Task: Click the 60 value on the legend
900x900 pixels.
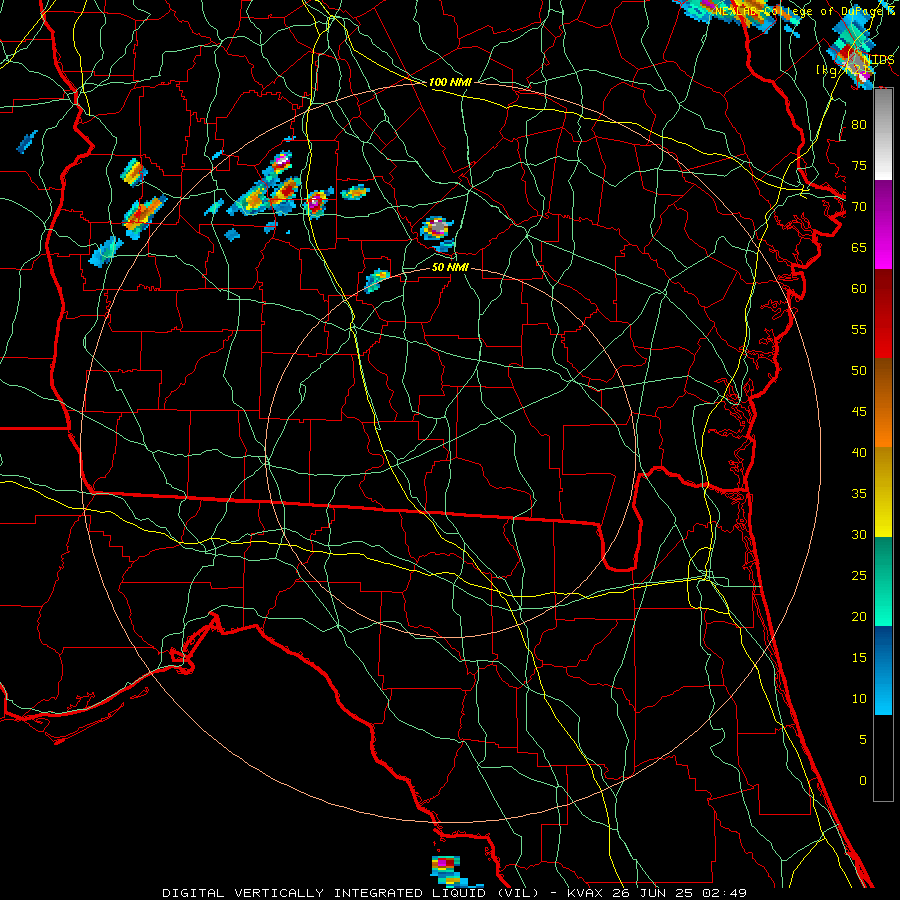Action: (x=859, y=289)
